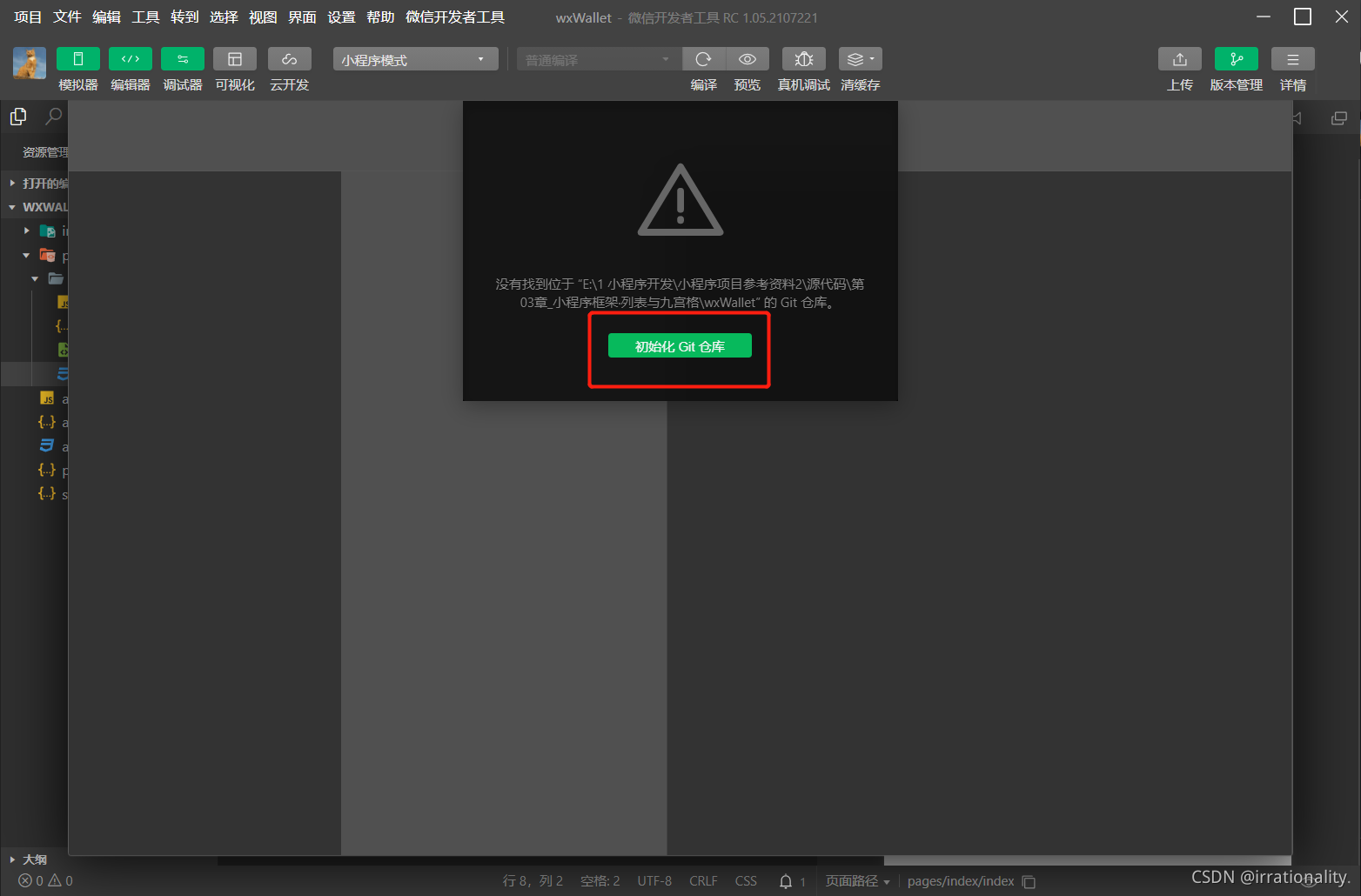Viewport: 1361px width, 896px height.
Task: Open the 选择 menu
Action: [224, 17]
